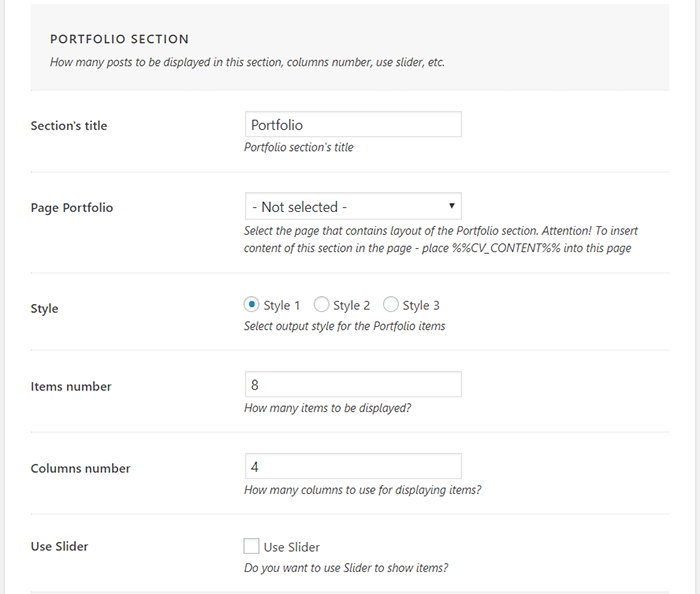Click the arrow on the 'Not selected' combo box
Viewport: 700px width, 594px height.
coord(452,207)
